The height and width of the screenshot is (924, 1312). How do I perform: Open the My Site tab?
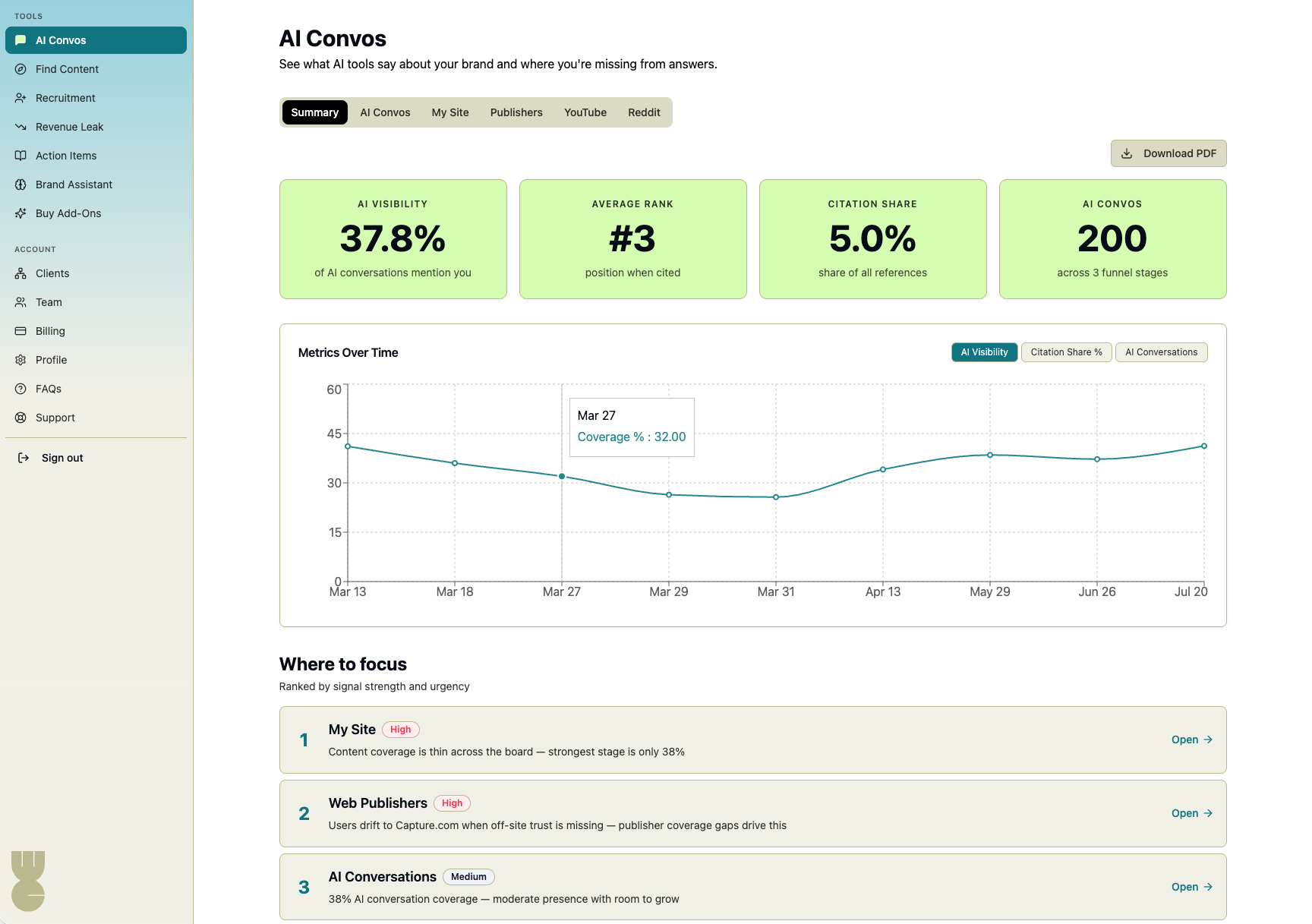tap(450, 112)
